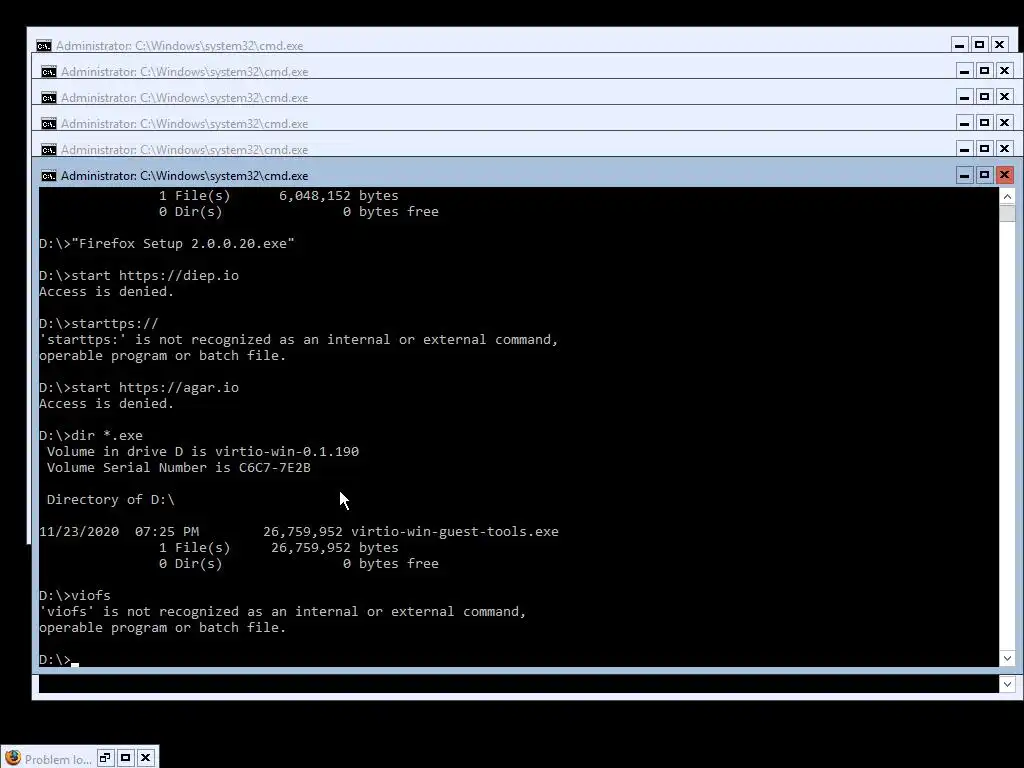Minimize the rearmost cmd.exe window
Viewport: 1024px width, 768px height.
pos(959,44)
